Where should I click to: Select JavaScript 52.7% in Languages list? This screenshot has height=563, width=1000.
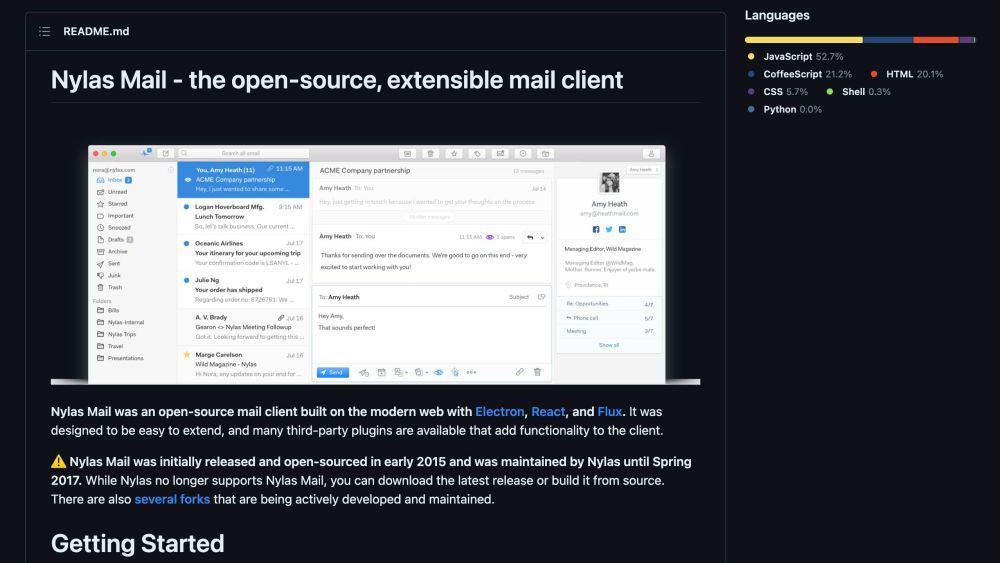pyautogui.click(x=796, y=57)
